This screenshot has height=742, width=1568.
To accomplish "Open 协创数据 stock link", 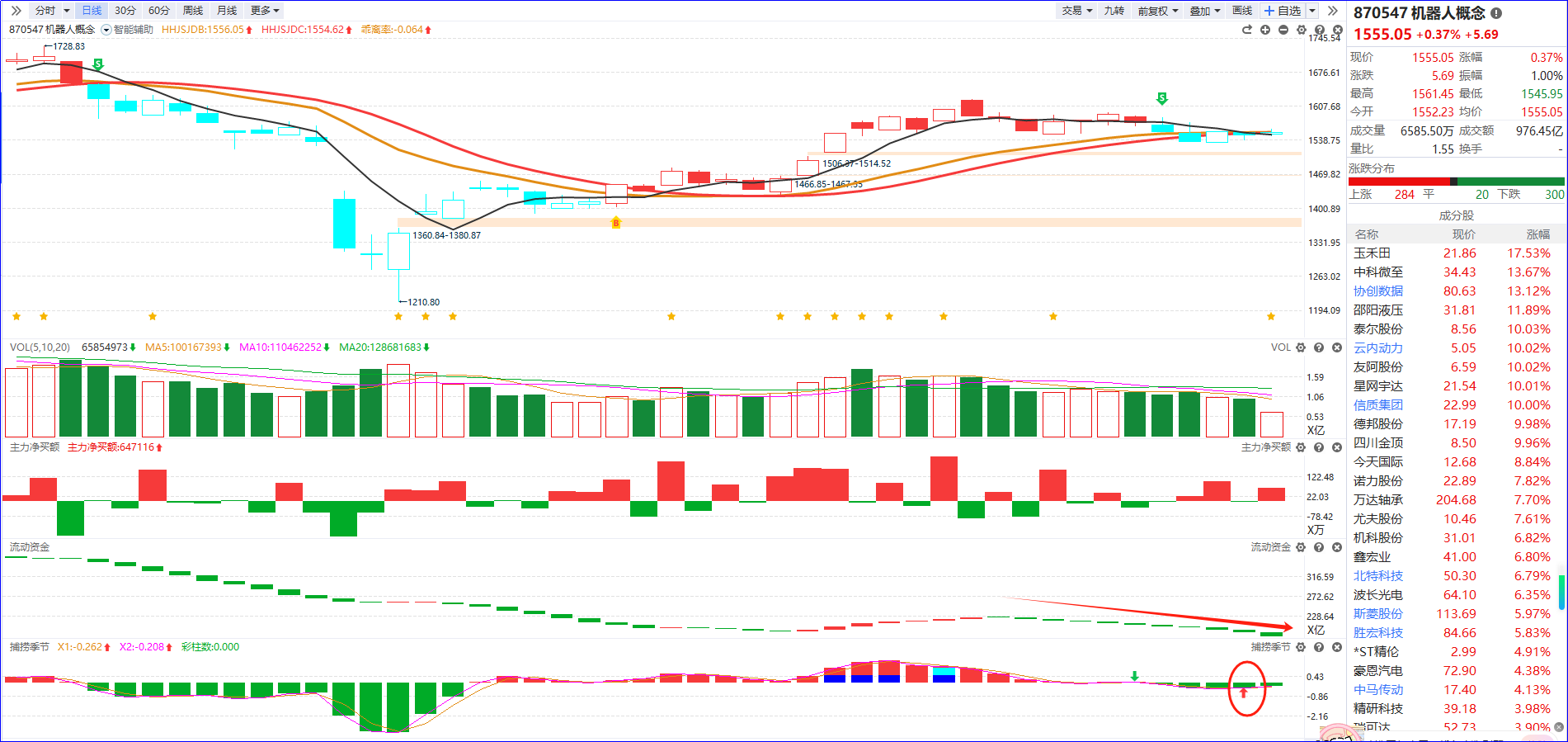I will (1377, 291).
